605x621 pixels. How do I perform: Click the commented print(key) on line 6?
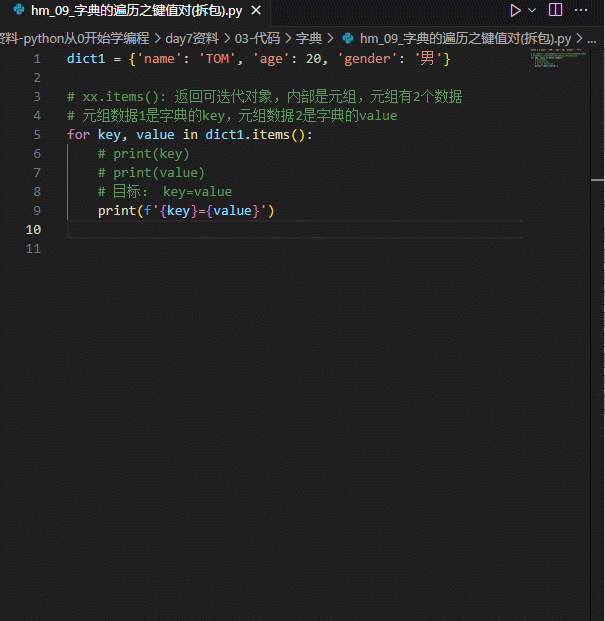coord(143,154)
